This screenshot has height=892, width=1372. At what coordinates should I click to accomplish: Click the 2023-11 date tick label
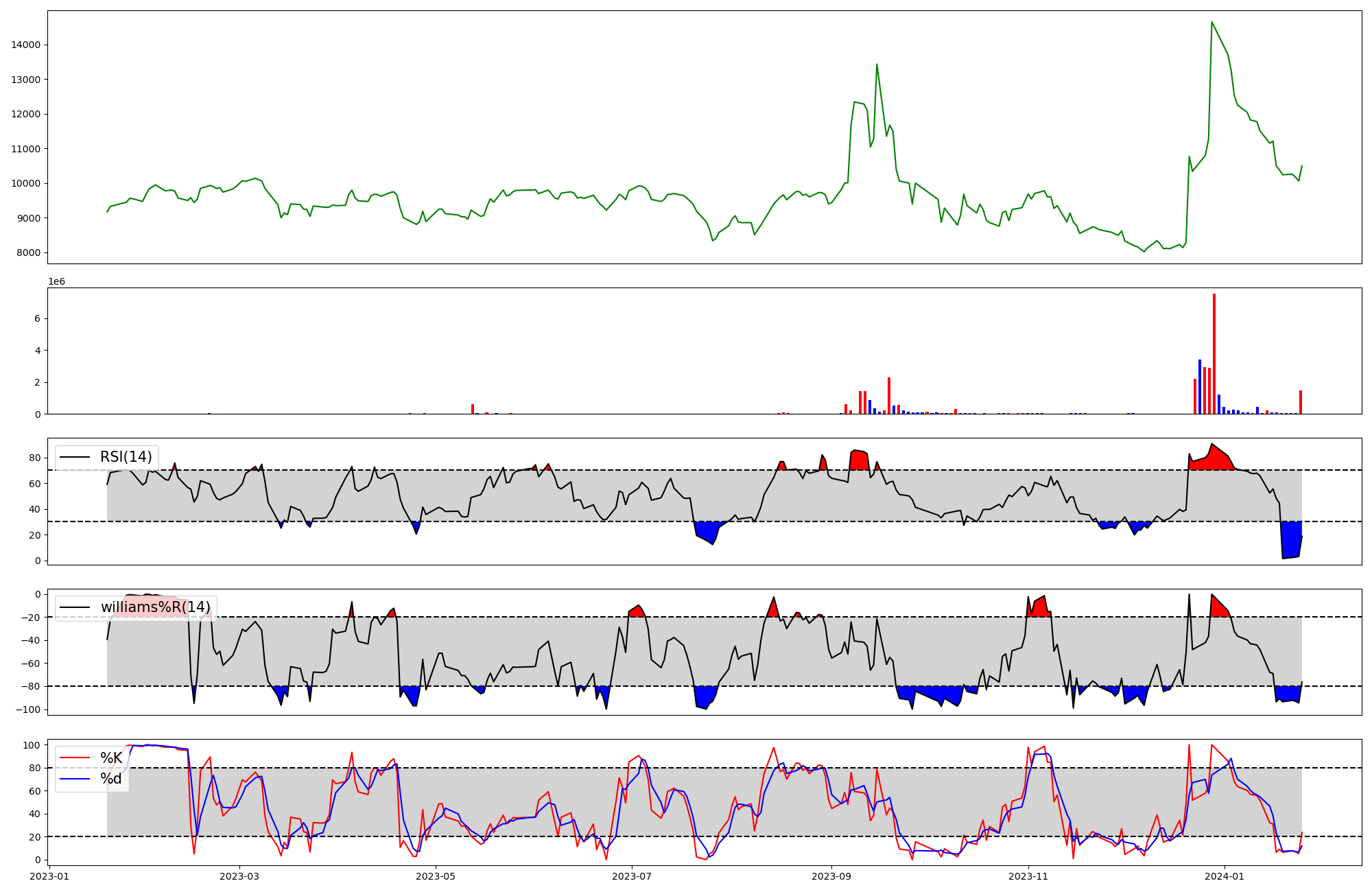point(1028,876)
